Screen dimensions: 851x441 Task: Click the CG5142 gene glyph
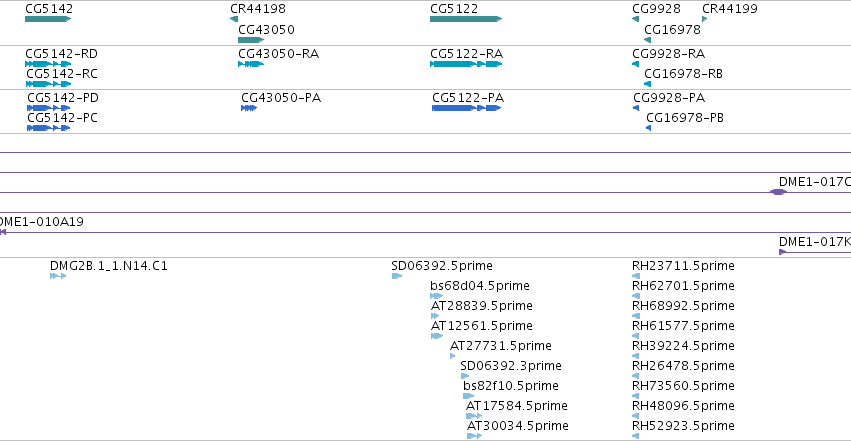pyautogui.click(x=48, y=19)
